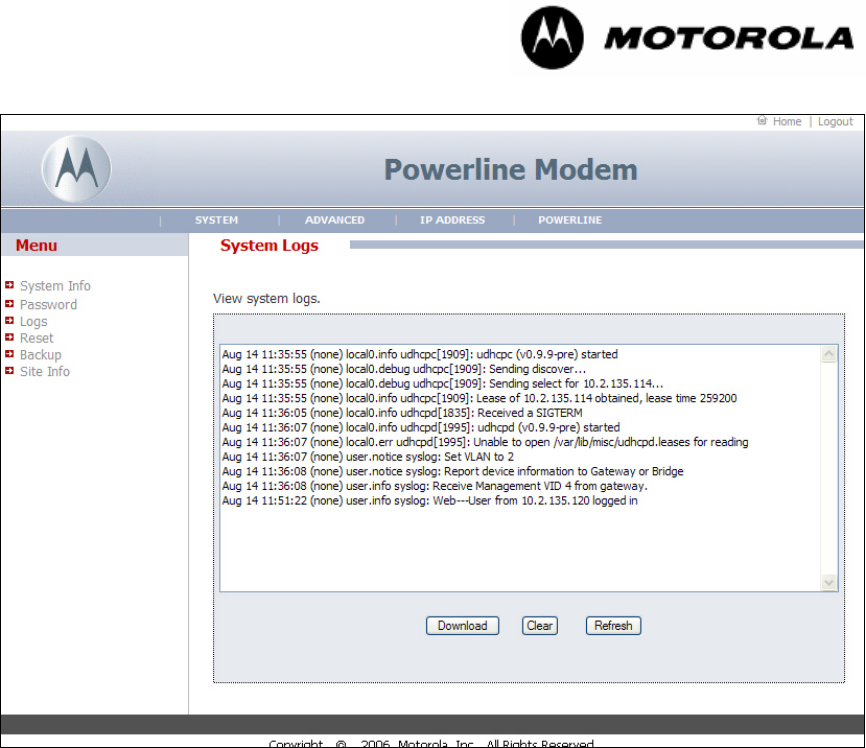Click the Logout link
This screenshot has width=866, height=748.
pos(835,122)
